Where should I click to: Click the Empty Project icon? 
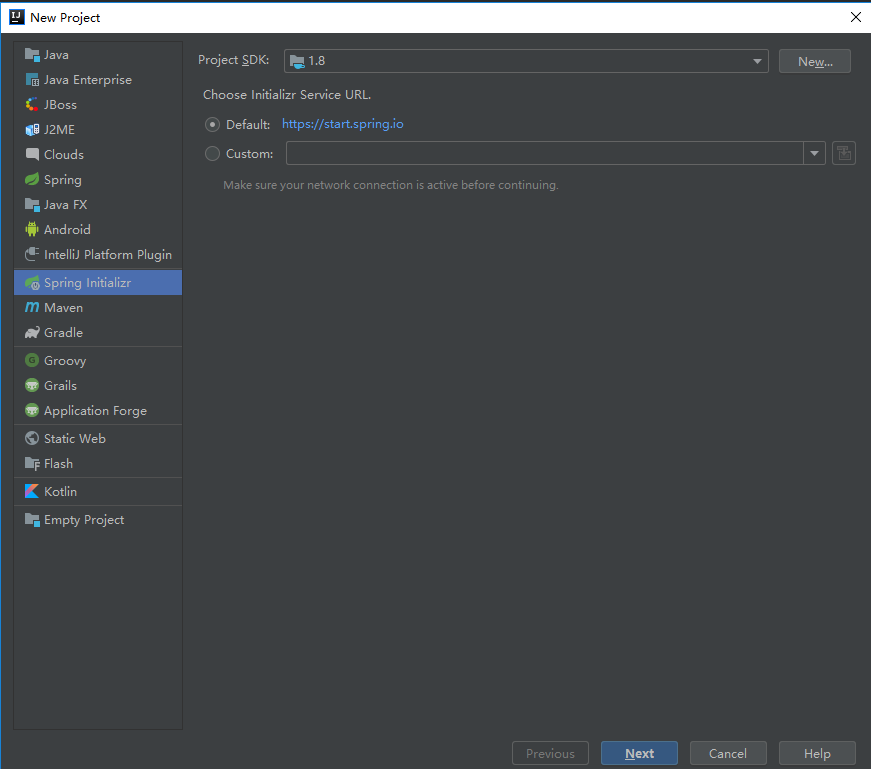32,520
